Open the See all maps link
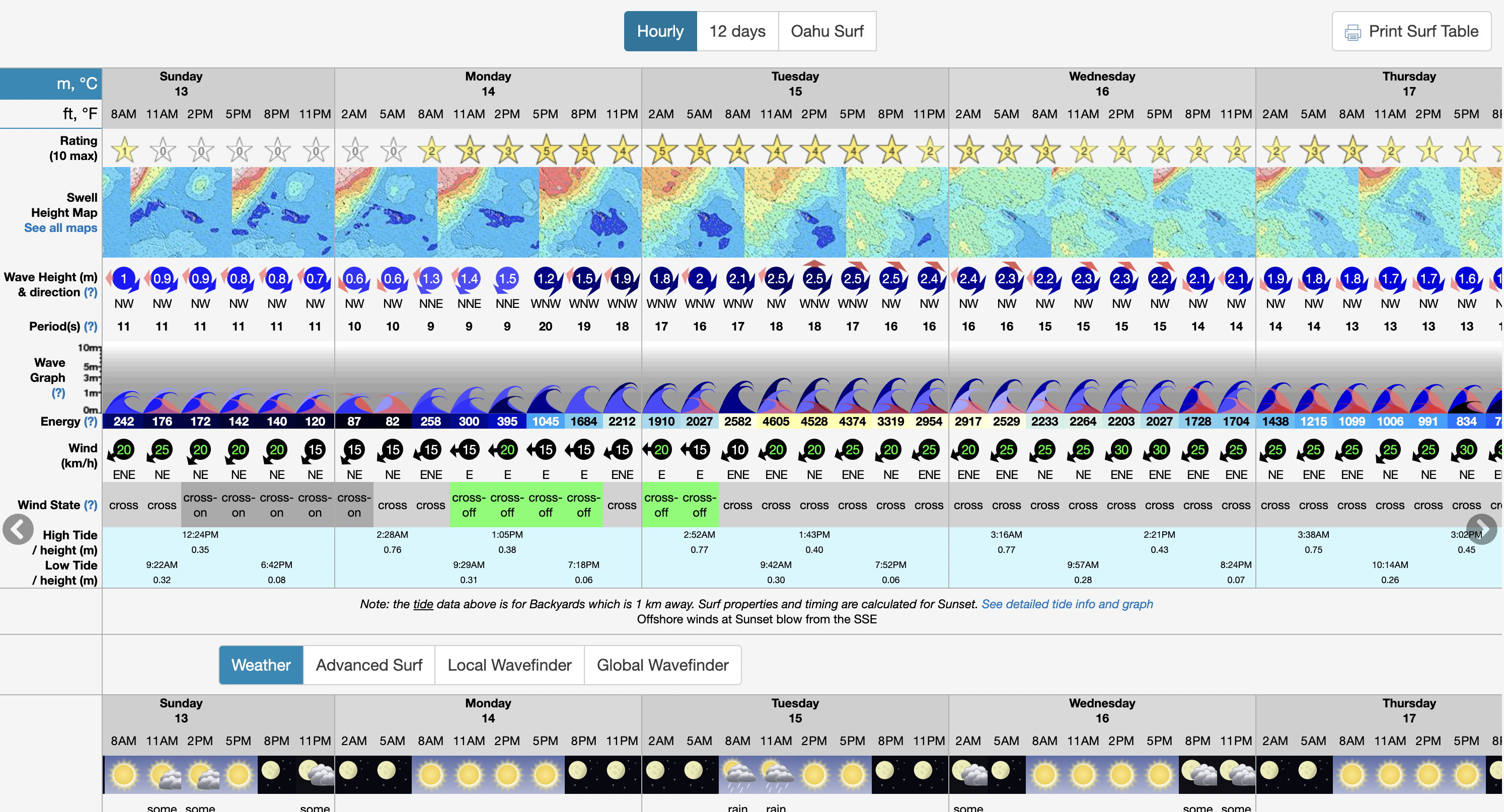The height and width of the screenshot is (812, 1504). click(61, 228)
